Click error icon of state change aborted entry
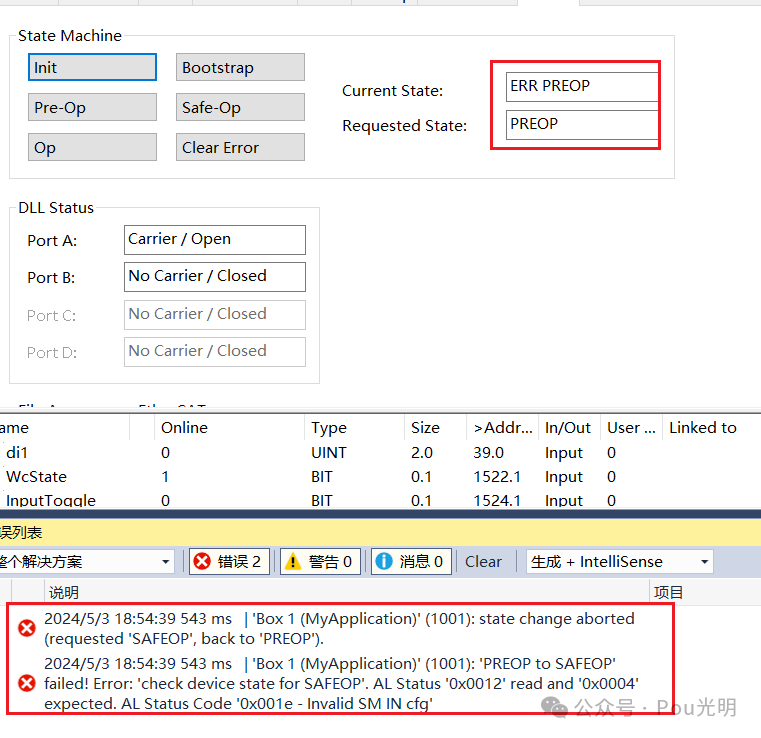 pyautogui.click(x=27, y=628)
